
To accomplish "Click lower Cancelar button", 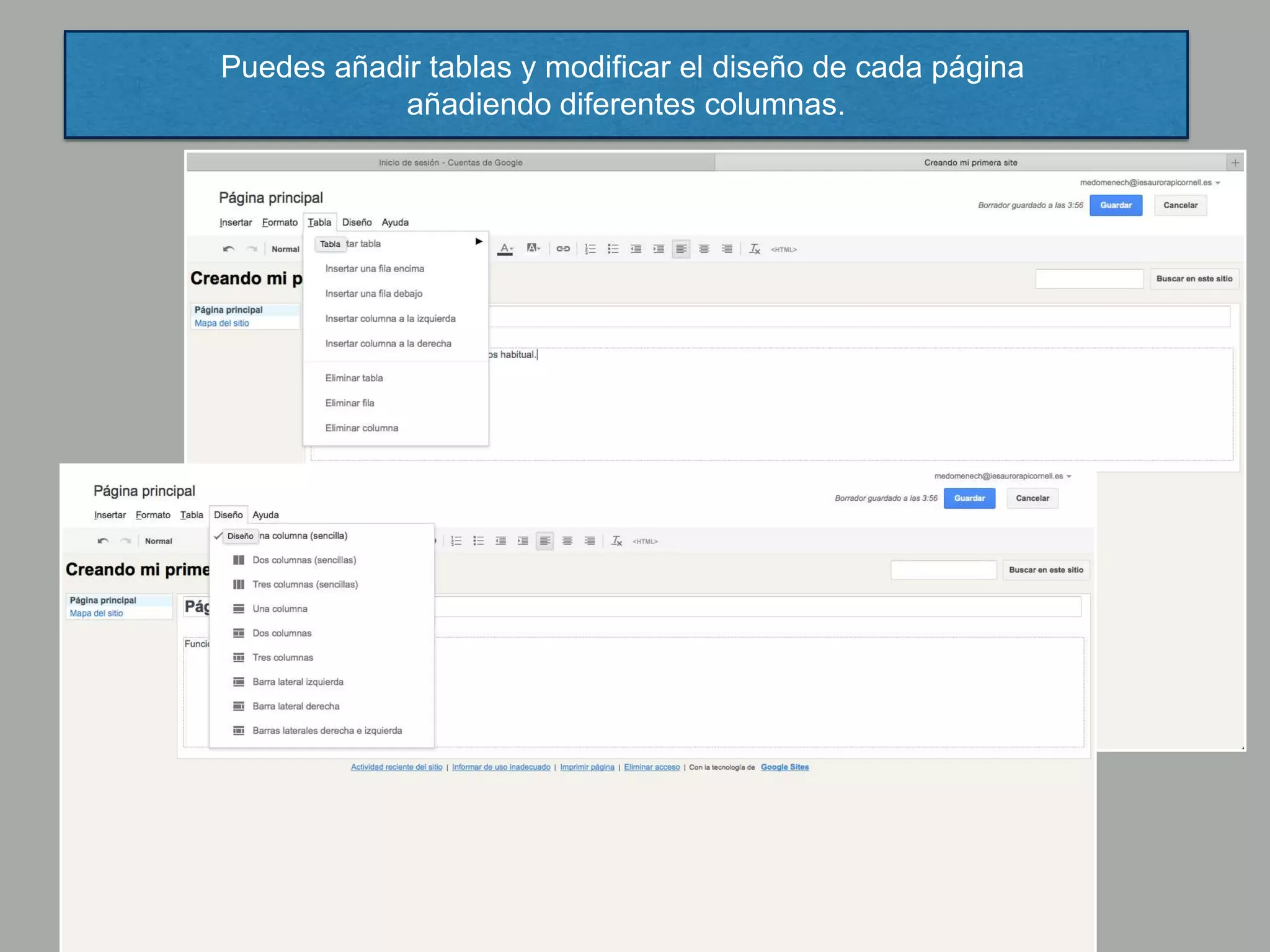I will [x=1032, y=498].
